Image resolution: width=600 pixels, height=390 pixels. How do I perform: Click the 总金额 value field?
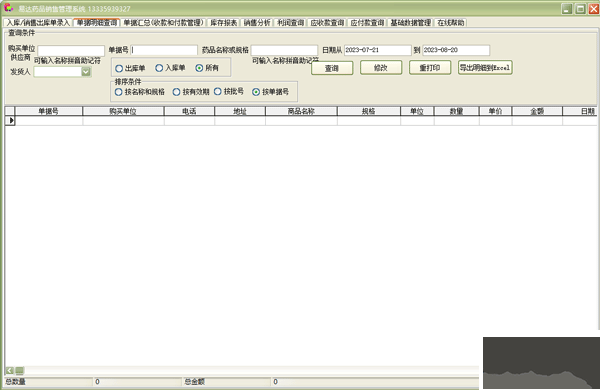point(375,382)
